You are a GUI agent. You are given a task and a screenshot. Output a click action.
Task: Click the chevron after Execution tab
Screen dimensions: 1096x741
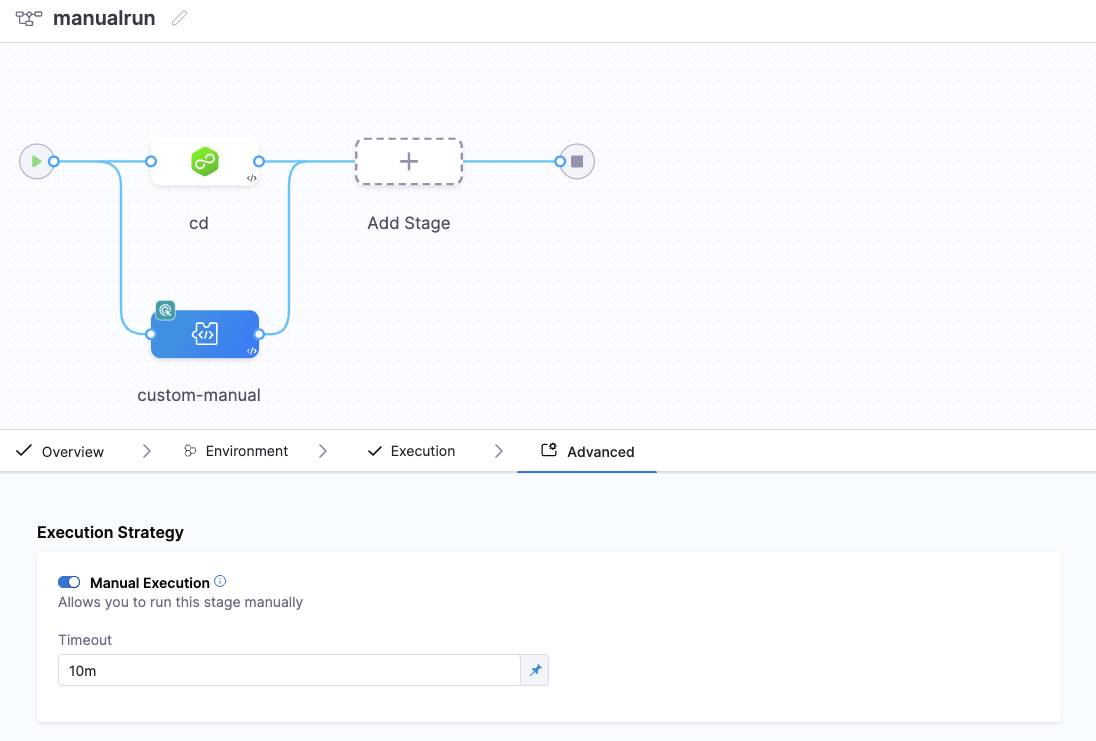498,451
